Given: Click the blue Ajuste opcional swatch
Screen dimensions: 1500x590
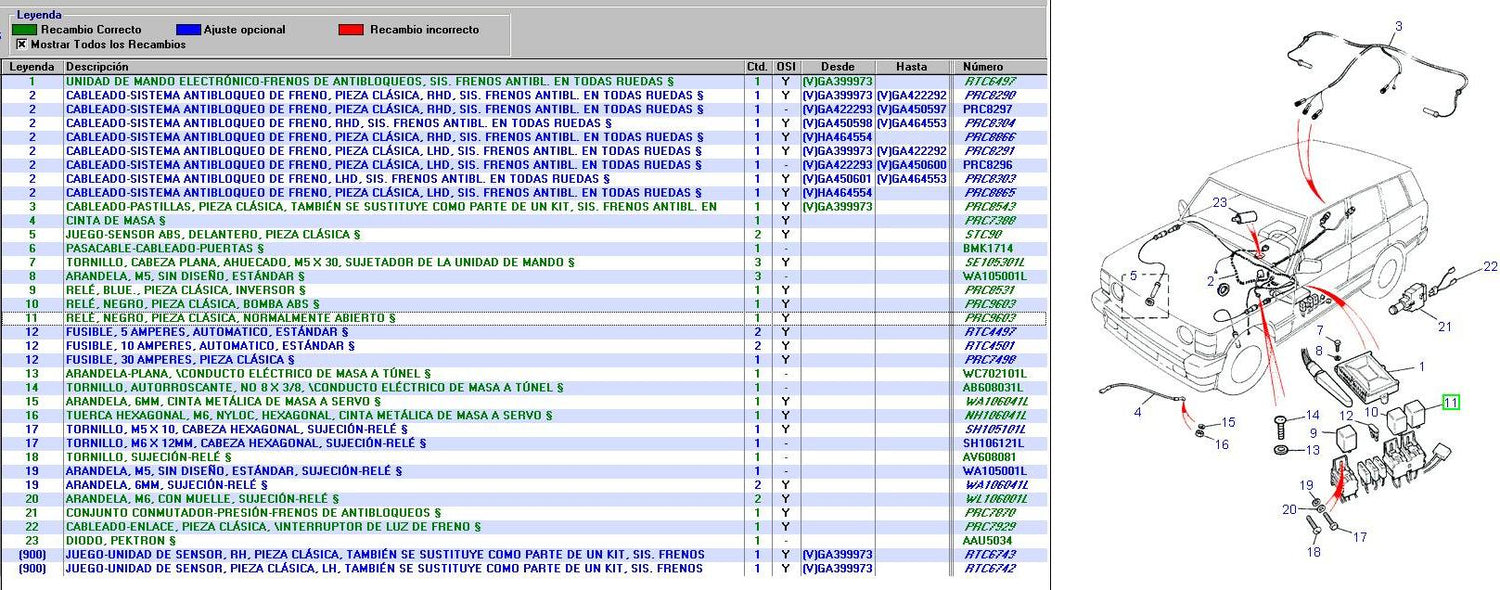Looking at the screenshot, I should (189, 30).
